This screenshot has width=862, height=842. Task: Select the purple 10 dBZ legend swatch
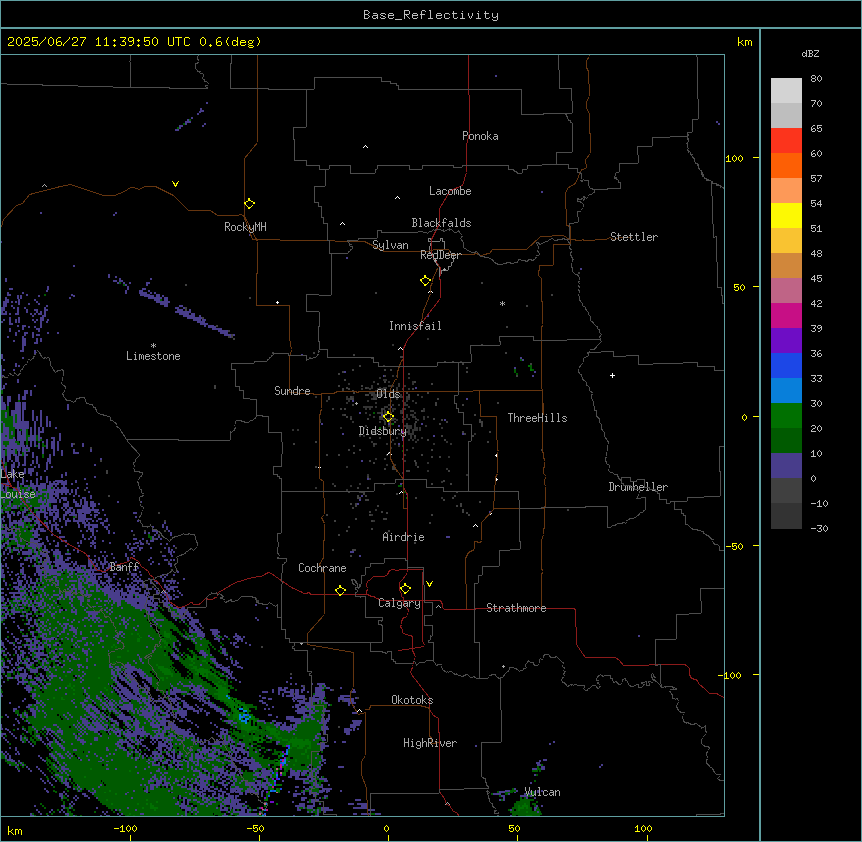click(786, 466)
